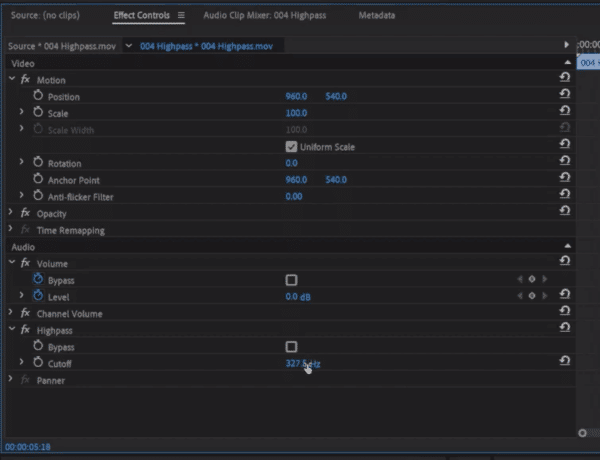
Task: Show the timeline view arrow button
Action: click(x=566, y=45)
